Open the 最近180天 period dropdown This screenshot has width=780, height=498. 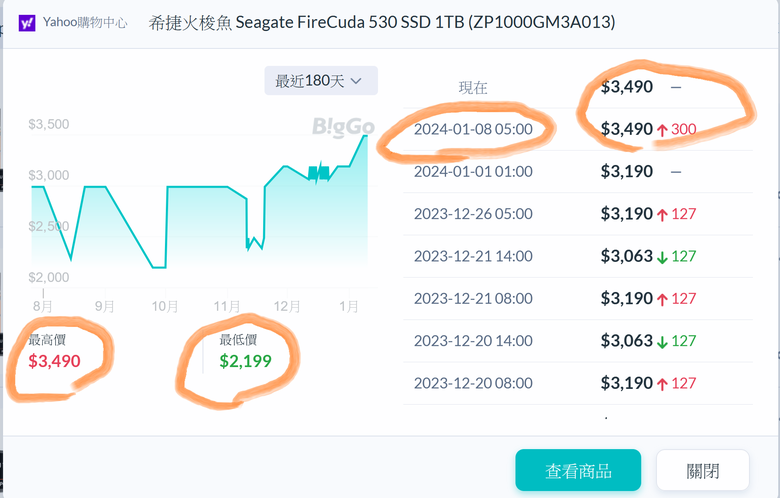point(320,80)
